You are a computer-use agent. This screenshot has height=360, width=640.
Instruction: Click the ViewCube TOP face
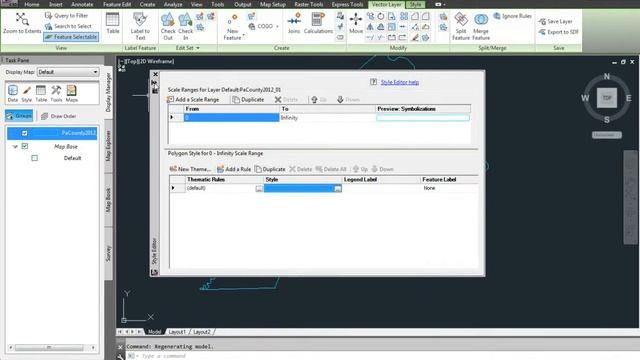coord(607,98)
